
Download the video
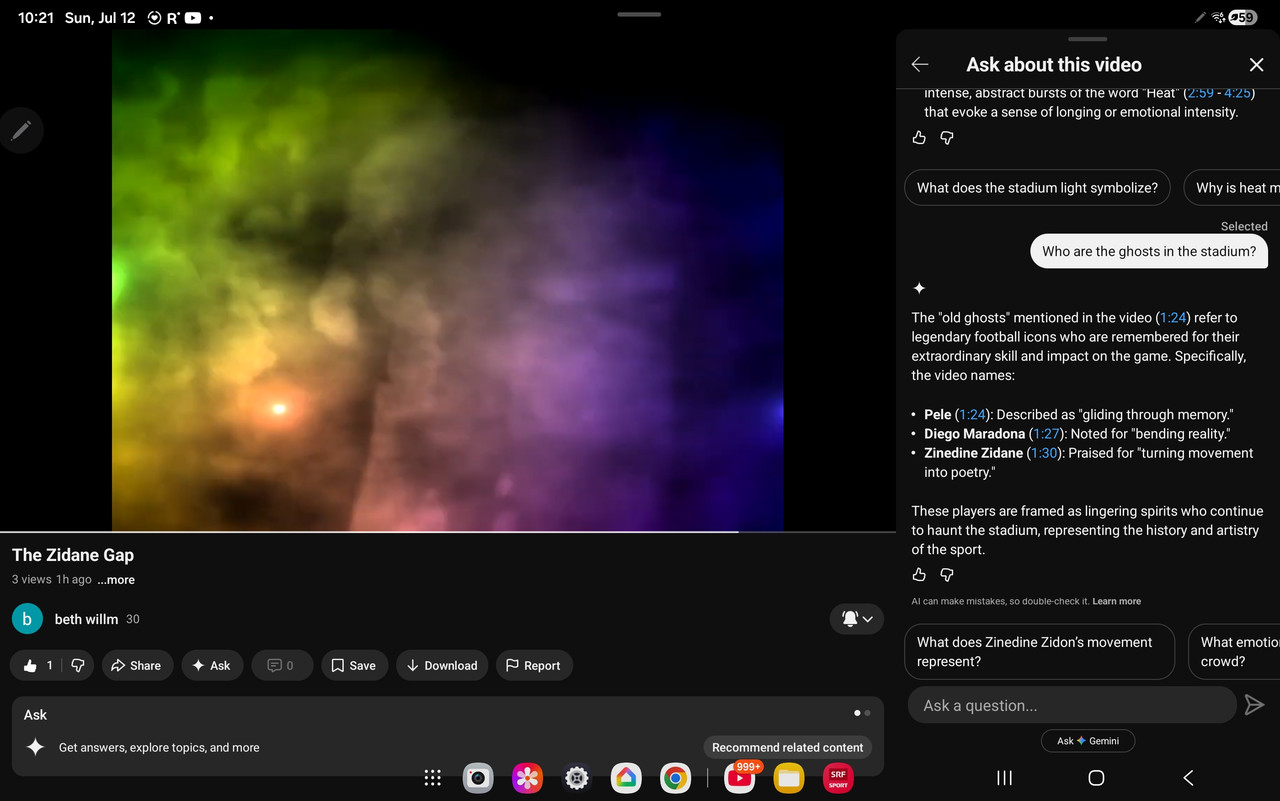tap(442, 665)
